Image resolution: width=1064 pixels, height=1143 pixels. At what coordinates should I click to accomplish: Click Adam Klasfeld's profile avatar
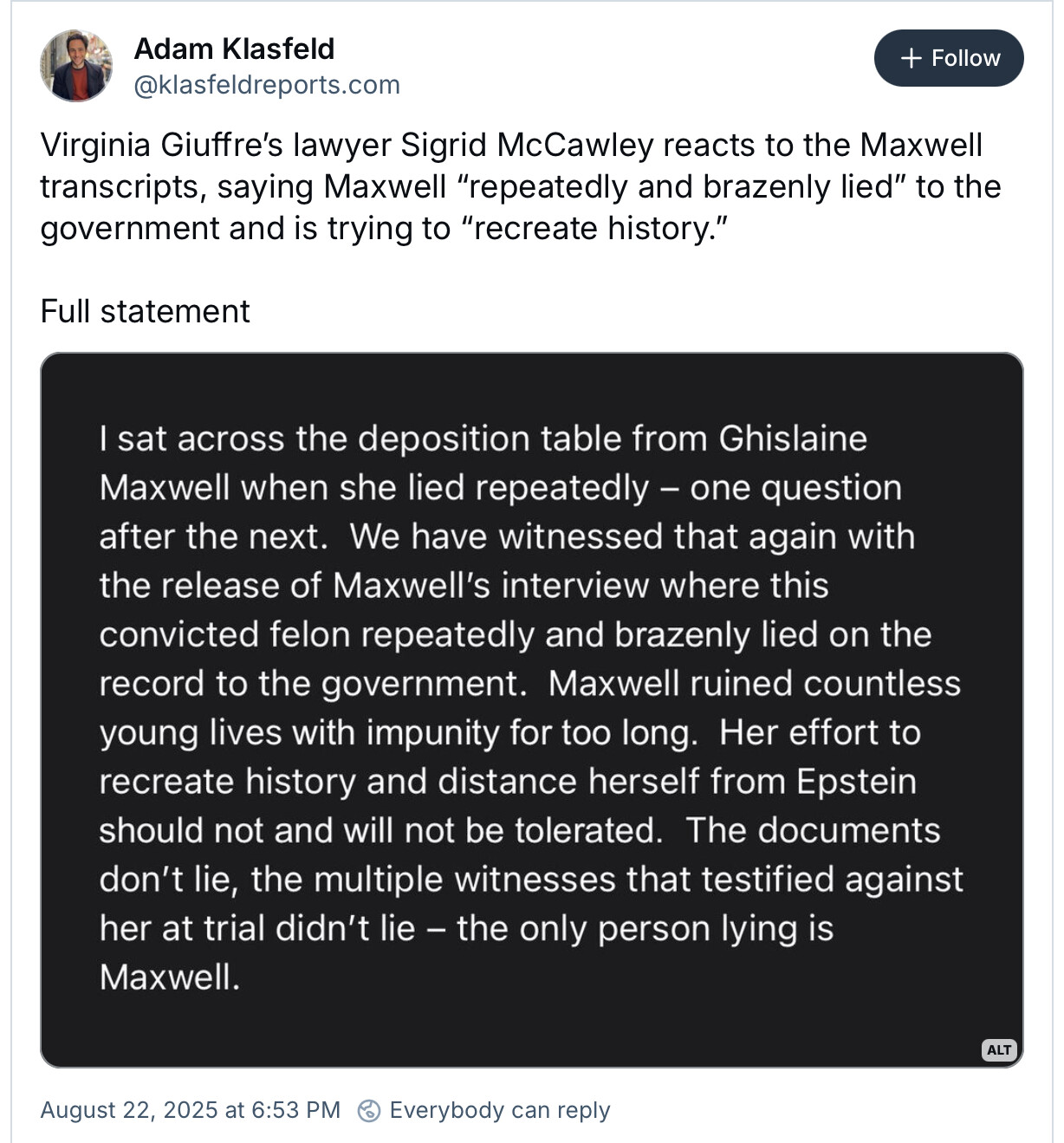click(76, 66)
